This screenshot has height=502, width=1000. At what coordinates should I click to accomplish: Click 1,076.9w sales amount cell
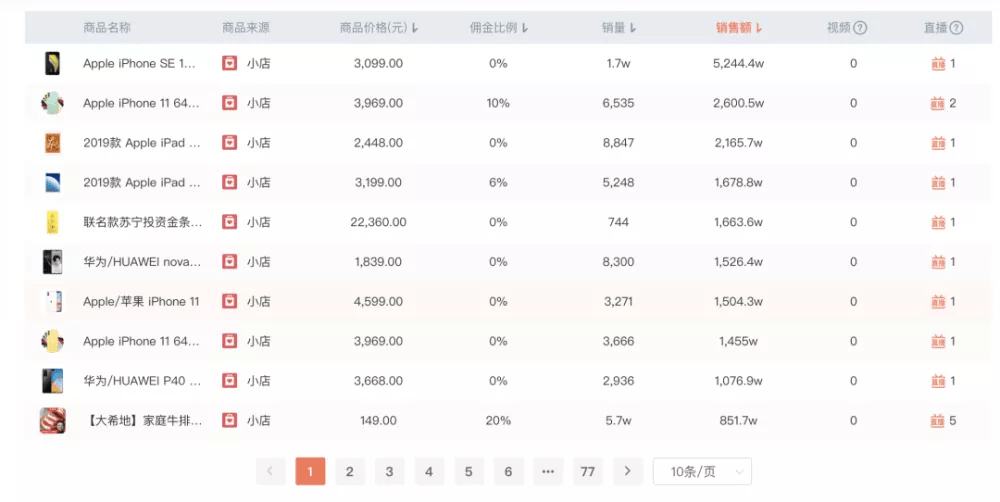(x=739, y=381)
